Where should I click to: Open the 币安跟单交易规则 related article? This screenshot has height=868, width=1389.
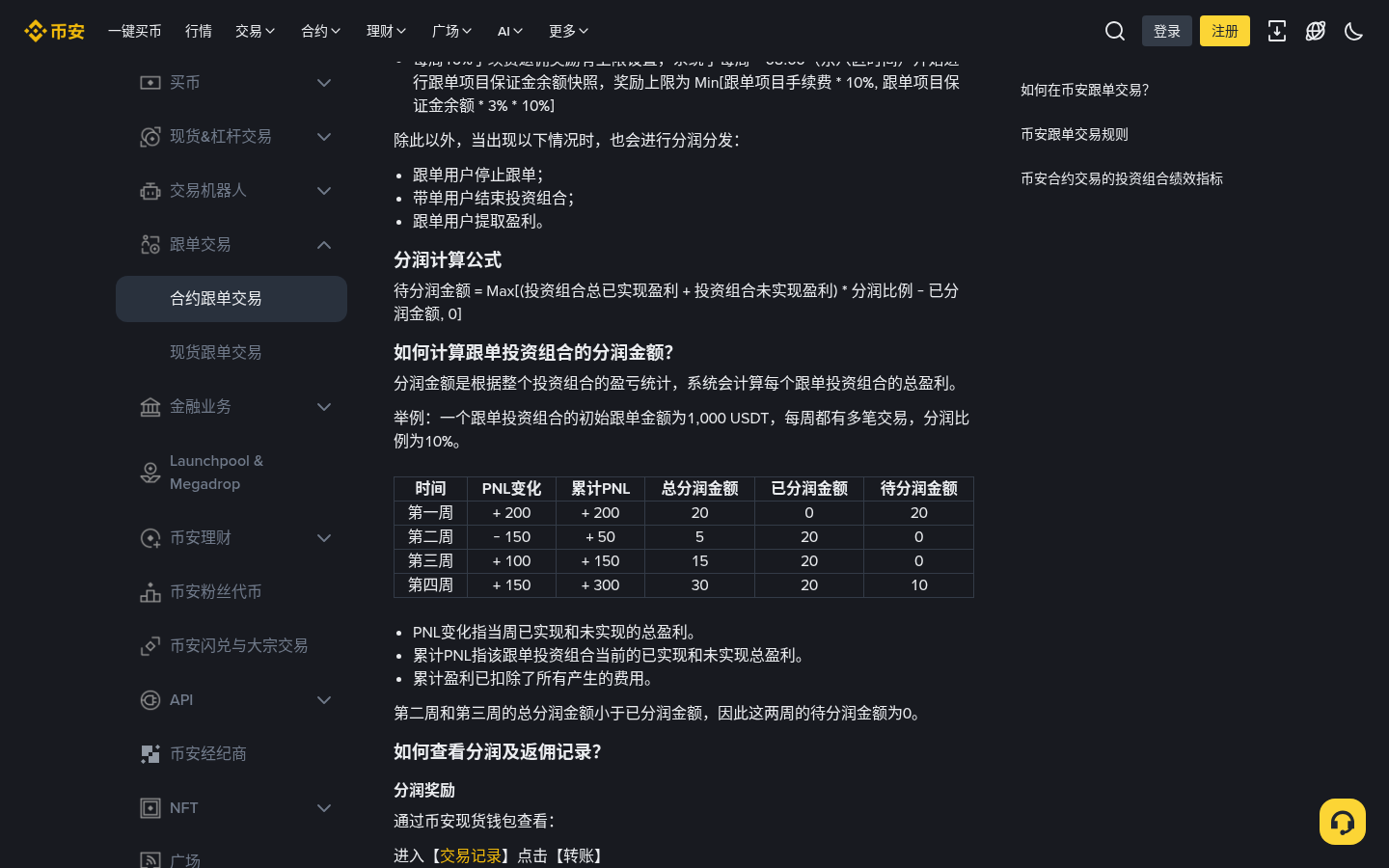pyautogui.click(x=1075, y=134)
